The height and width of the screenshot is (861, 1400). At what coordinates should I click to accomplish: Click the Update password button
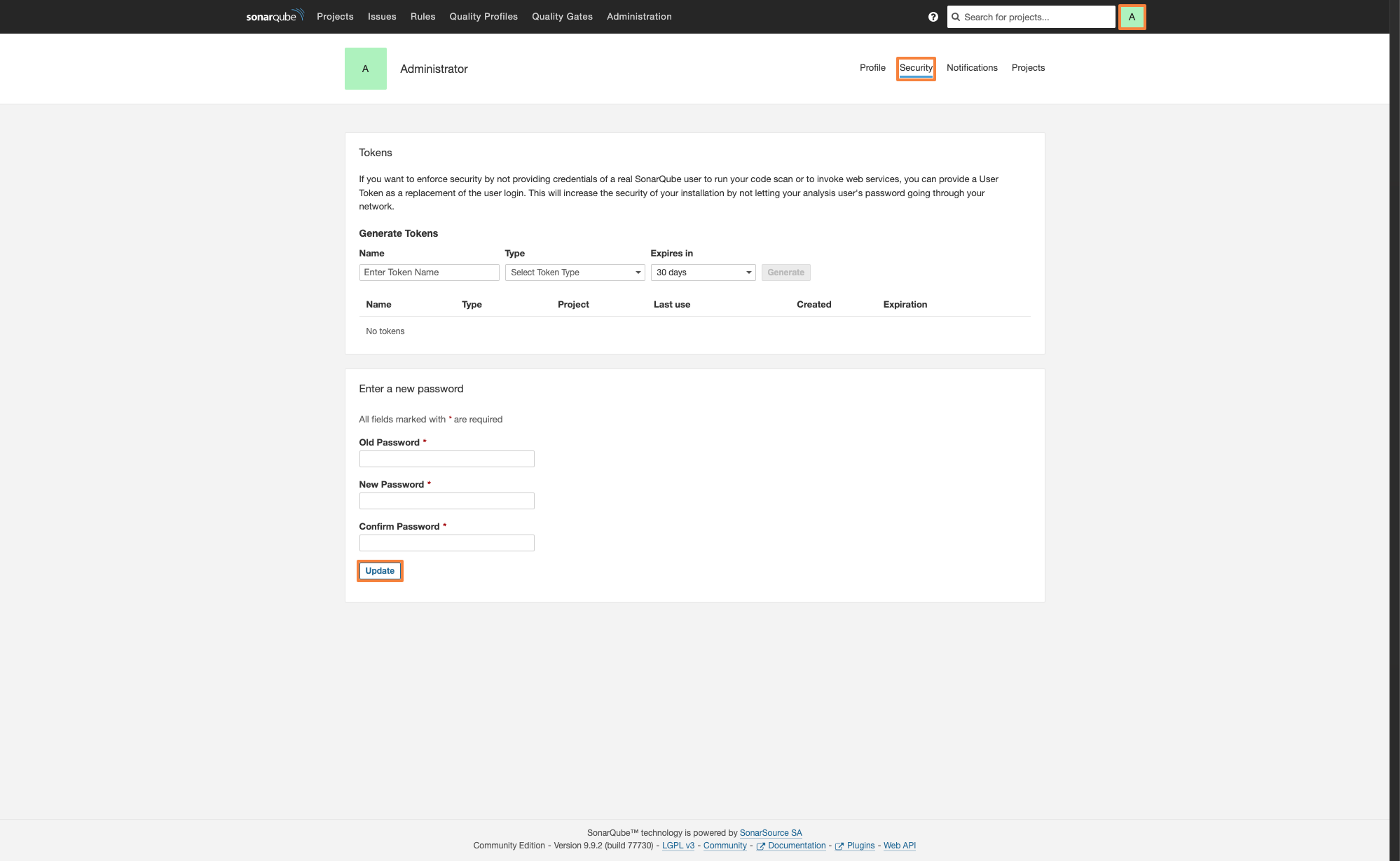pyautogui.click(x=379, y=570)
